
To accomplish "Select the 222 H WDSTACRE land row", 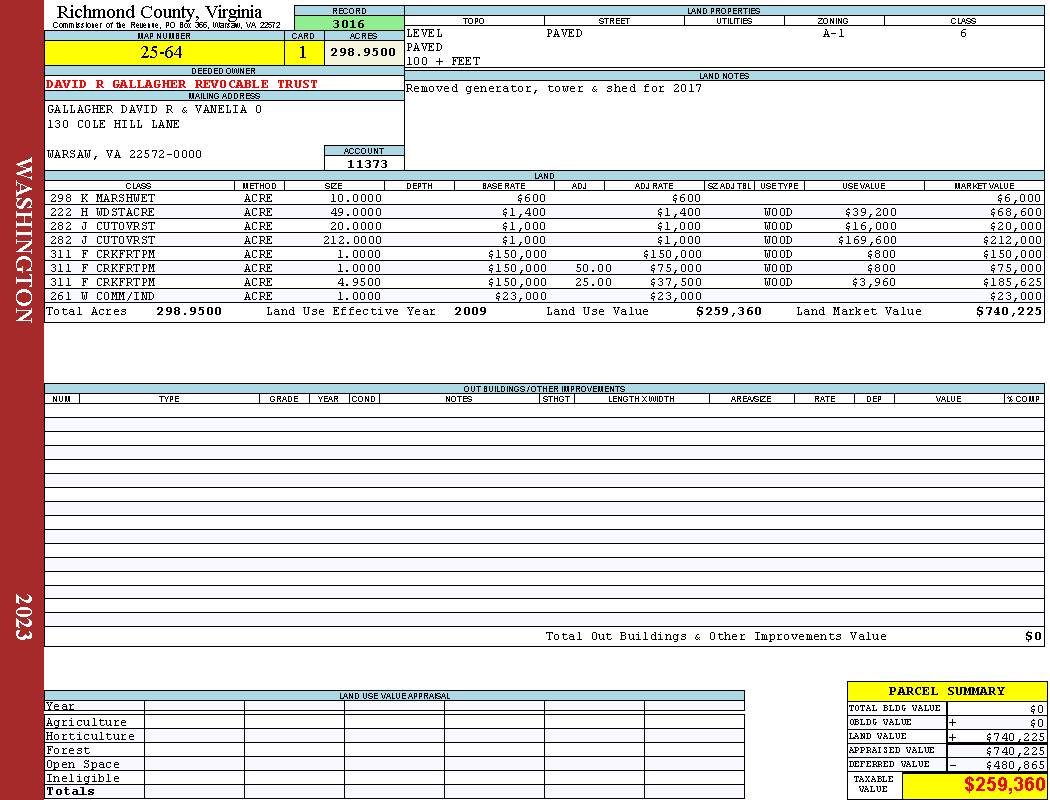I will [544, 212].
